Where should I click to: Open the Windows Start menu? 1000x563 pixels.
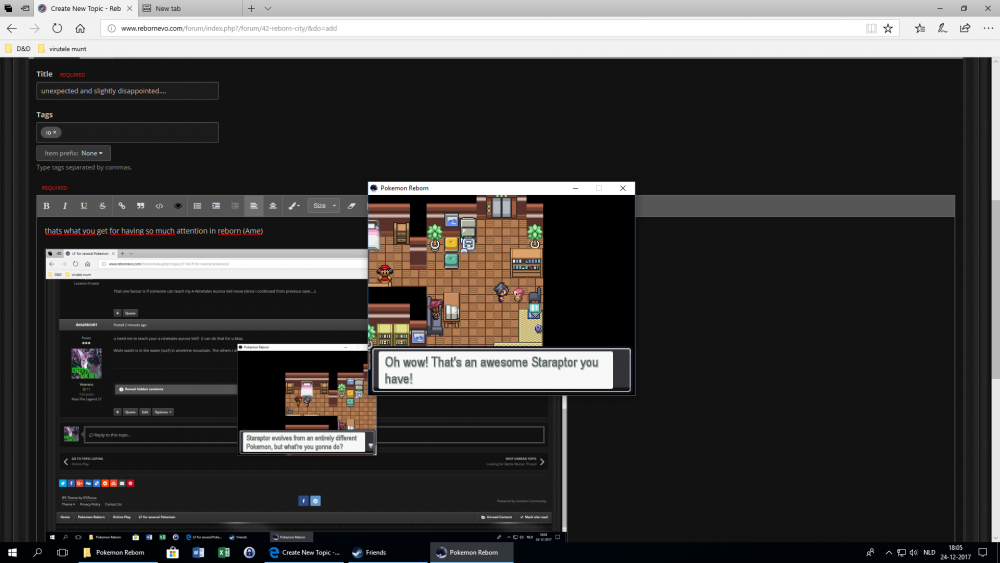12,553
